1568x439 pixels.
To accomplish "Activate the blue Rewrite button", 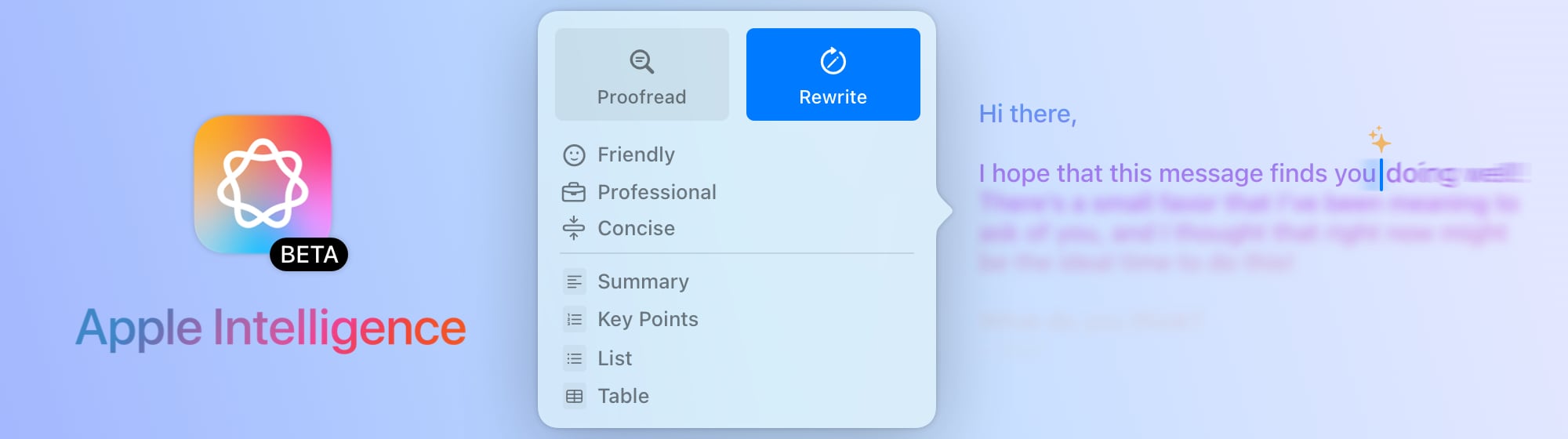I will tap(833, 74).
